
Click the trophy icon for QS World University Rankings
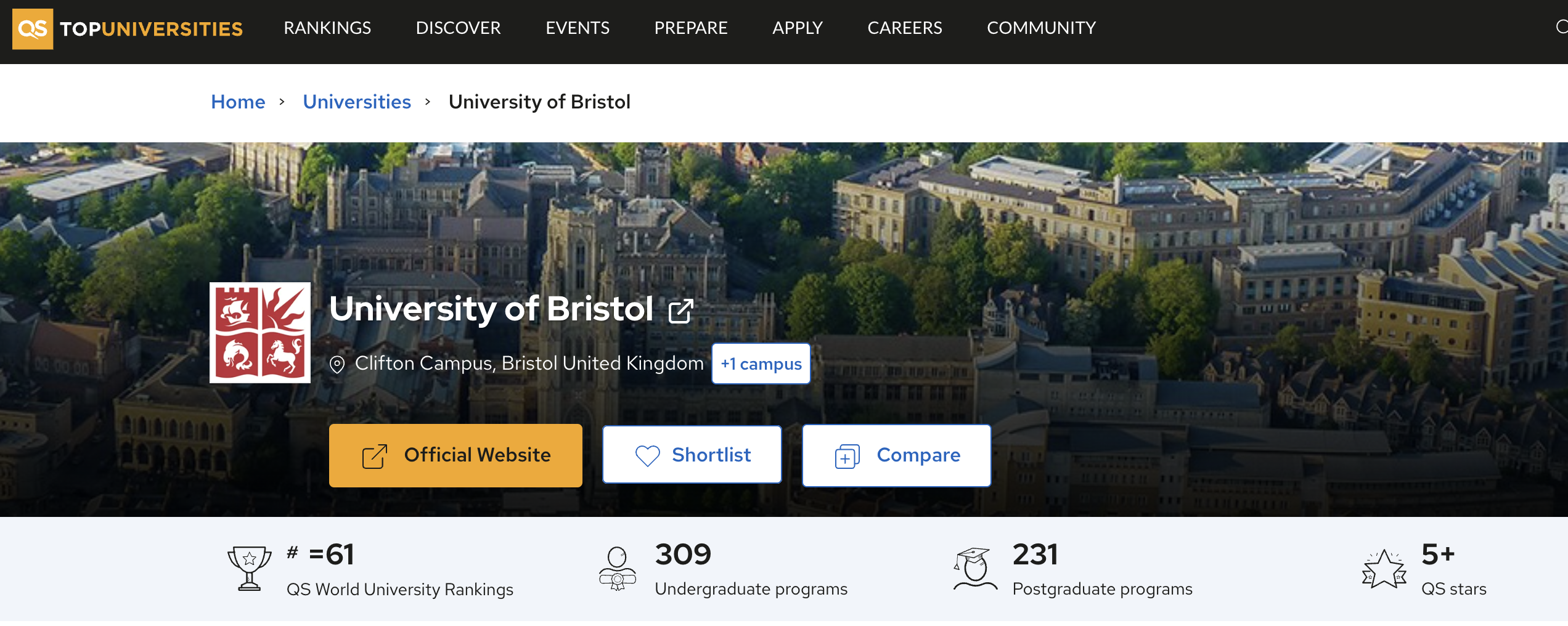(x=250, y=569)
